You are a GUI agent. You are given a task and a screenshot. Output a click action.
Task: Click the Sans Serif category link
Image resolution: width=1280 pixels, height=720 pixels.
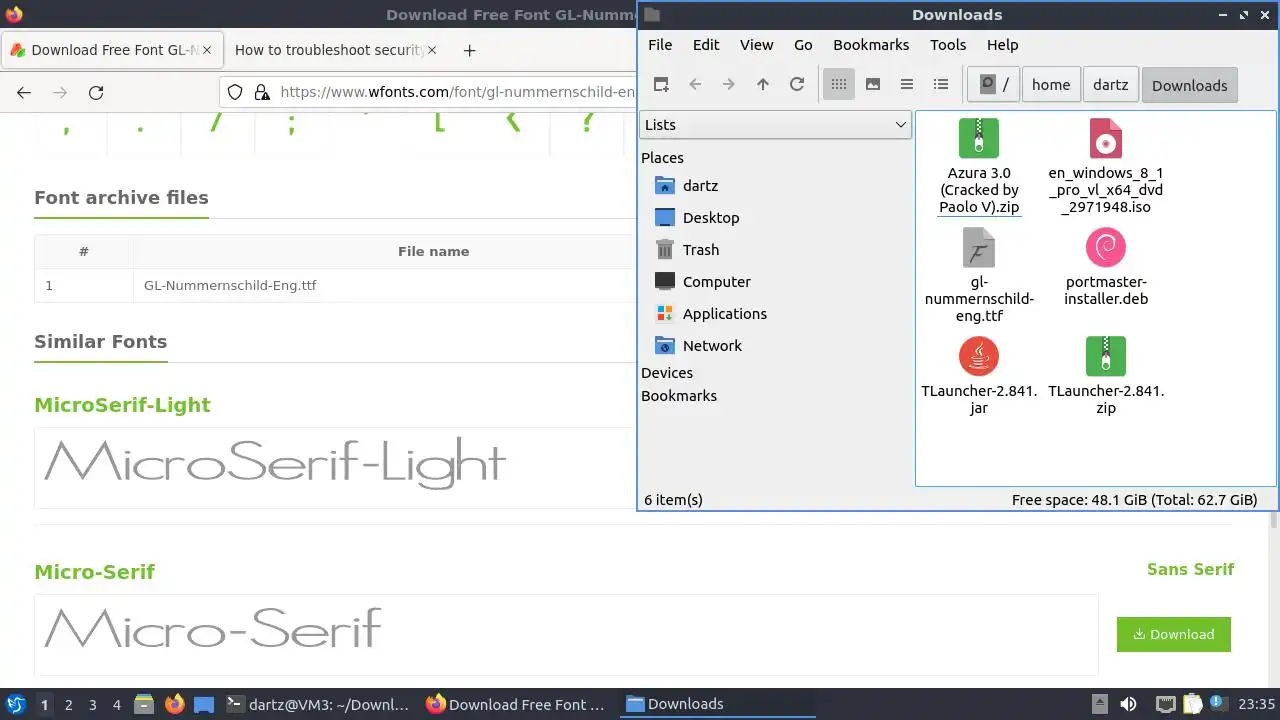pos(1190,569)
